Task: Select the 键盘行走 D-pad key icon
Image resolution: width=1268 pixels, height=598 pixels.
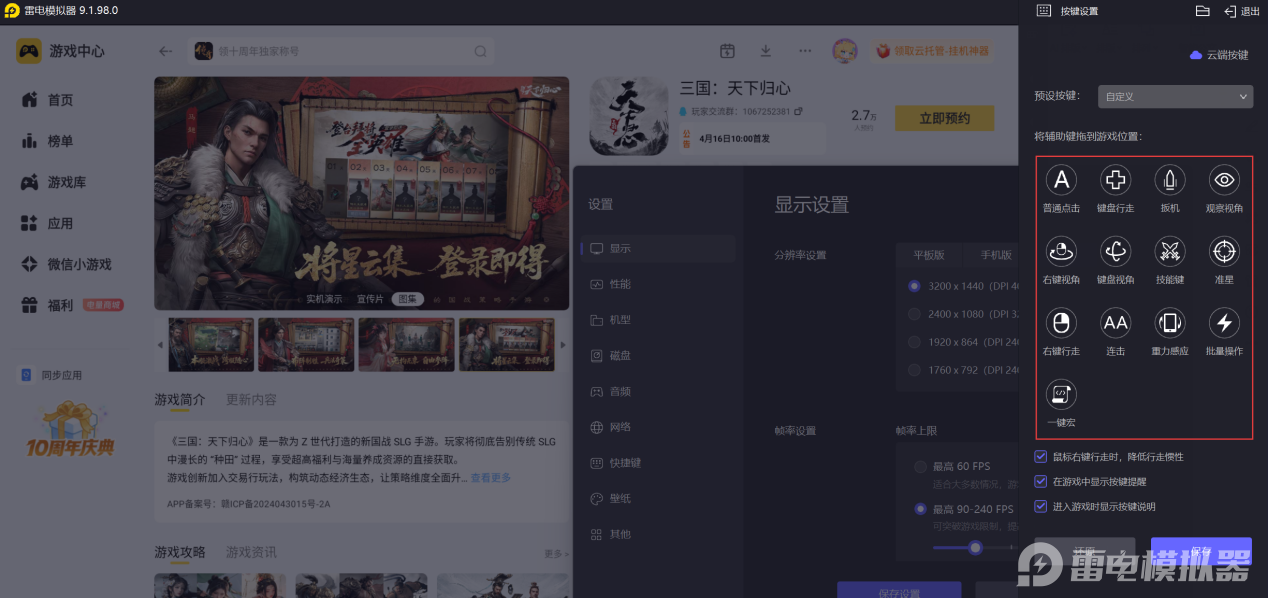Action: [x=1115, y=180]
